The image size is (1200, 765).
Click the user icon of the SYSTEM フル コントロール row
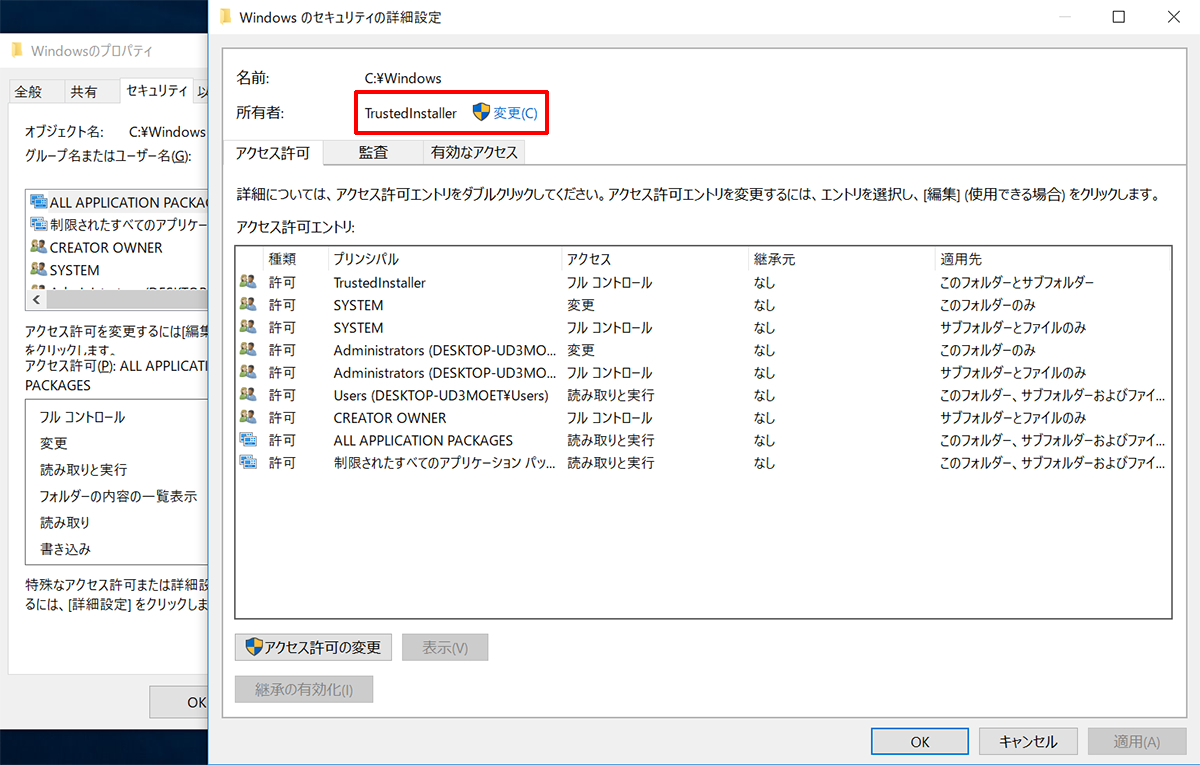[x=248, y=327]
